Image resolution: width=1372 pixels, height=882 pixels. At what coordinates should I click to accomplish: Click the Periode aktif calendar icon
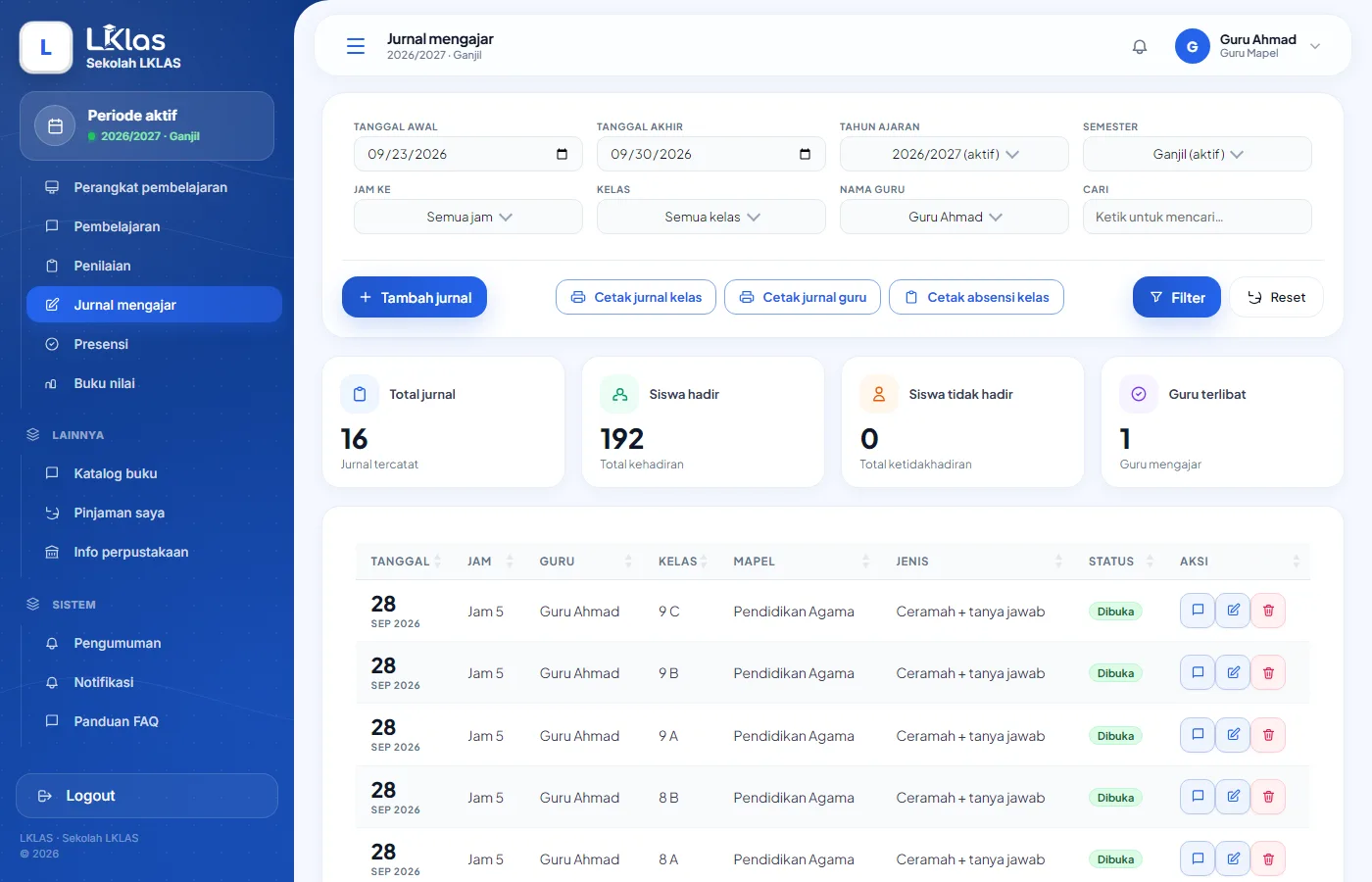coord(55,125)
